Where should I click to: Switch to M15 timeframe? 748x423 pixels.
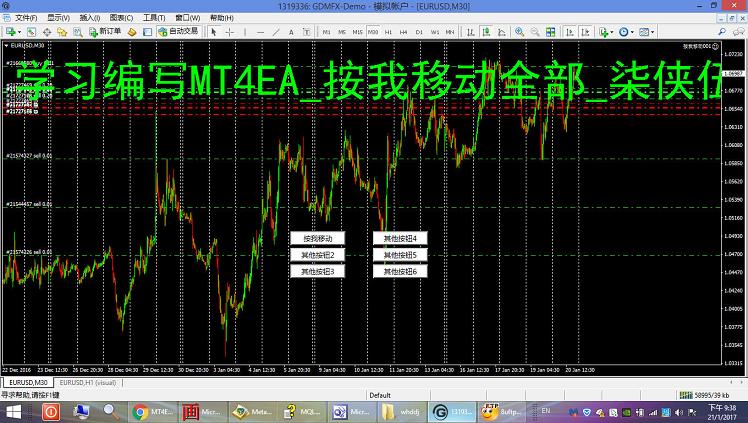pyautogui.click(x=357, y=32)
